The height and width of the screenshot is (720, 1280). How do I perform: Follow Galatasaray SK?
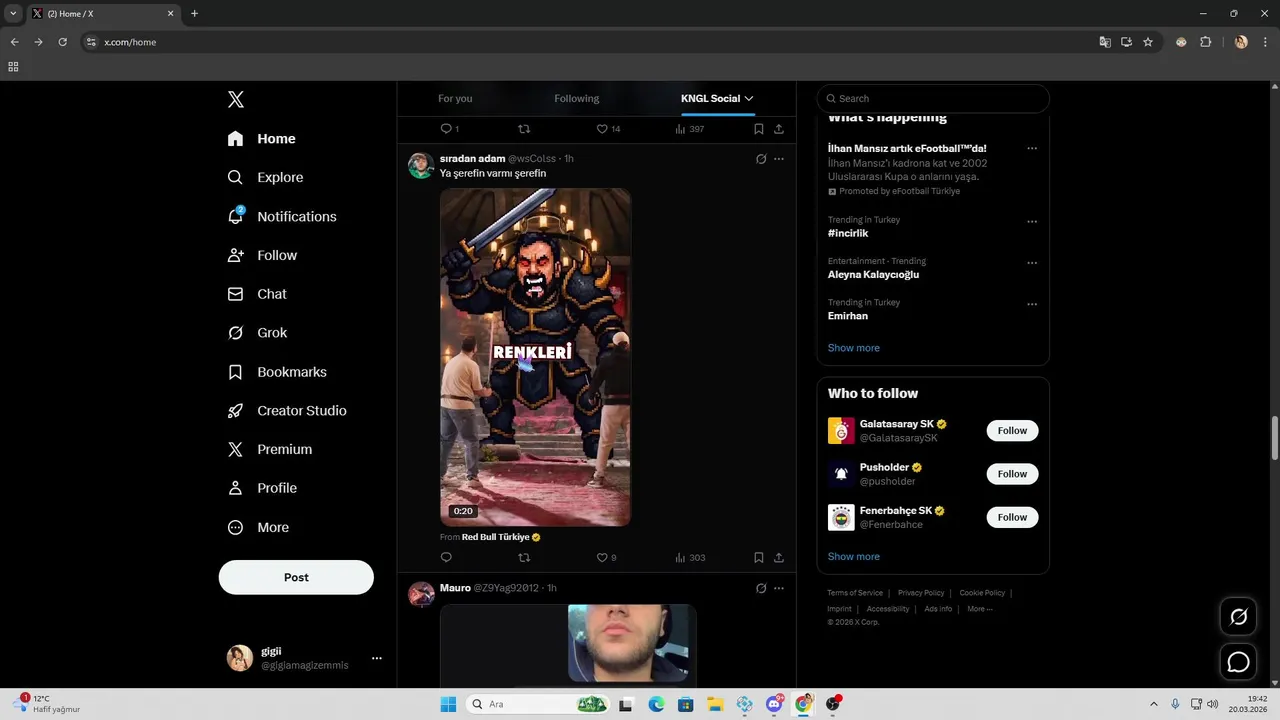point(1012,431)
